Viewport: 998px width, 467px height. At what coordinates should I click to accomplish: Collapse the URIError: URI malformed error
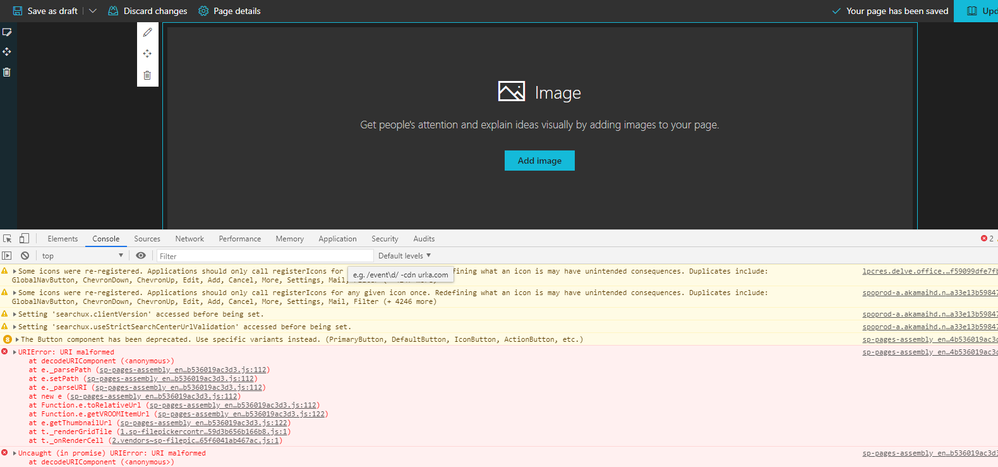pos(15,352)
